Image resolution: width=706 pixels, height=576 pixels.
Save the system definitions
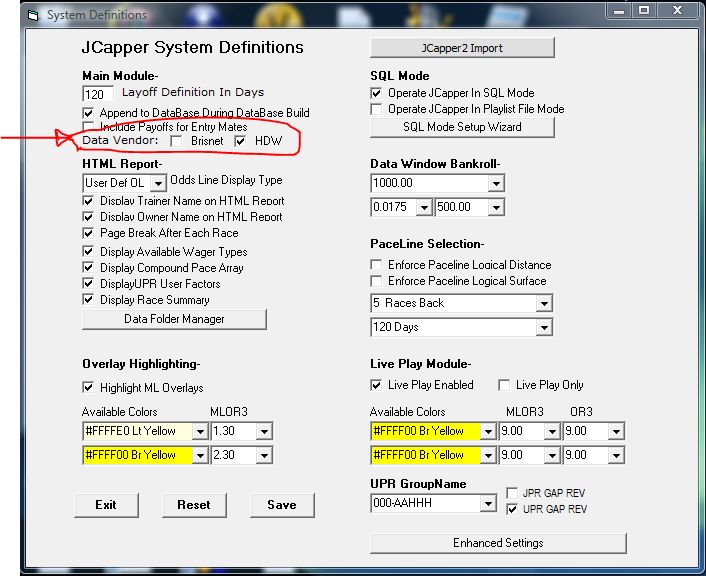click(x=282, y=505)
